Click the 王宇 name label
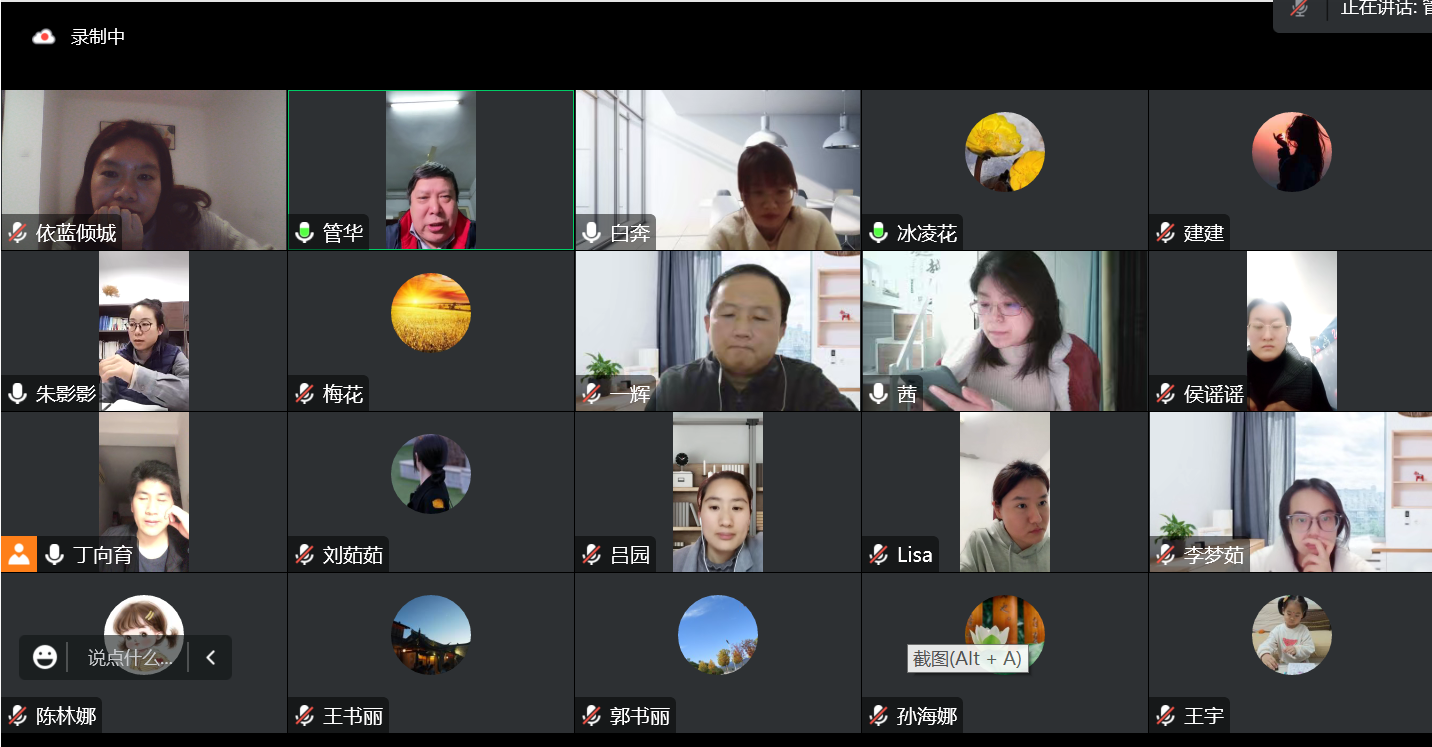This screenshot has width=1432, height=747. pyautogui.click(x=1204, y=716)
